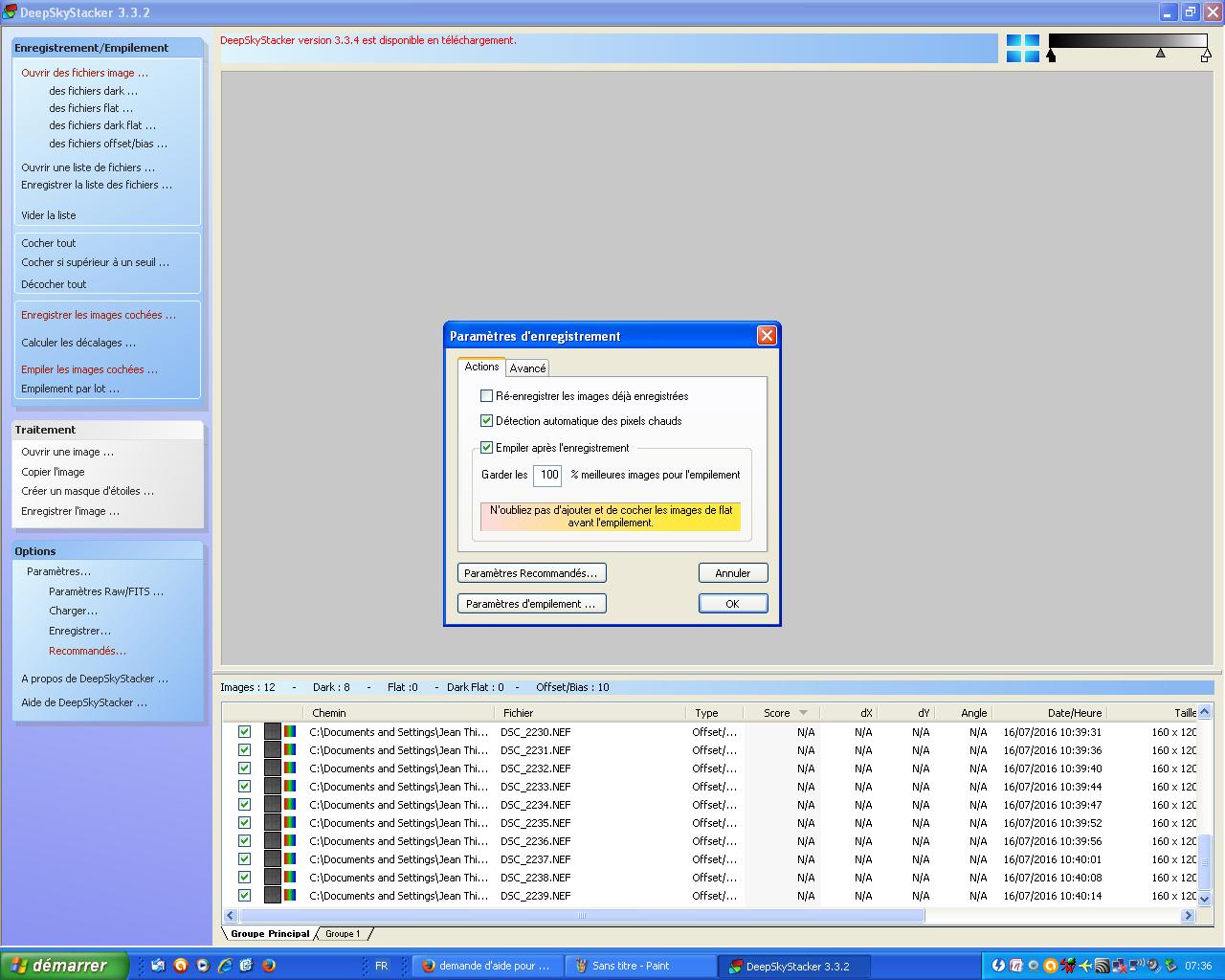
Task: Switch to the Groupe 1 tab
Action: 343,934
